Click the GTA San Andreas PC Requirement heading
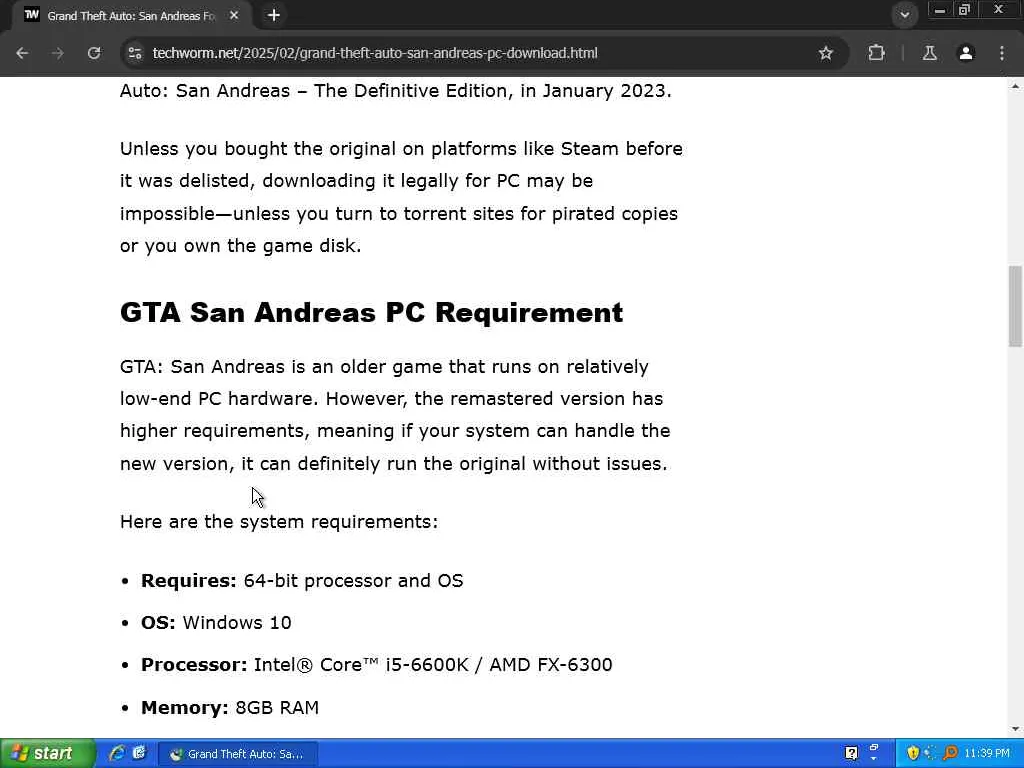 371,312
